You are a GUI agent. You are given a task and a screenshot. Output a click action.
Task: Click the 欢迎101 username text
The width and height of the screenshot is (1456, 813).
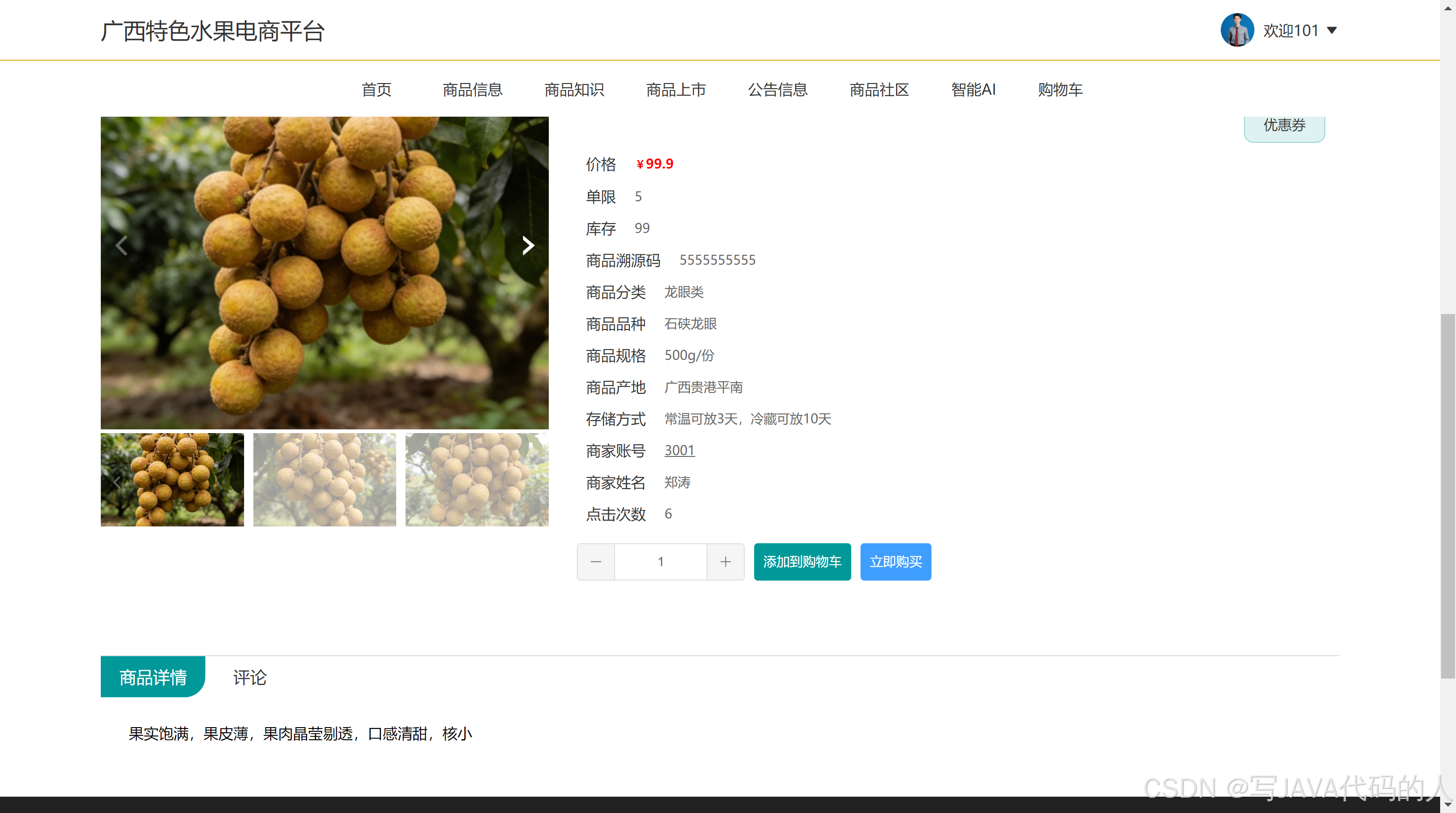(1291, 30)
